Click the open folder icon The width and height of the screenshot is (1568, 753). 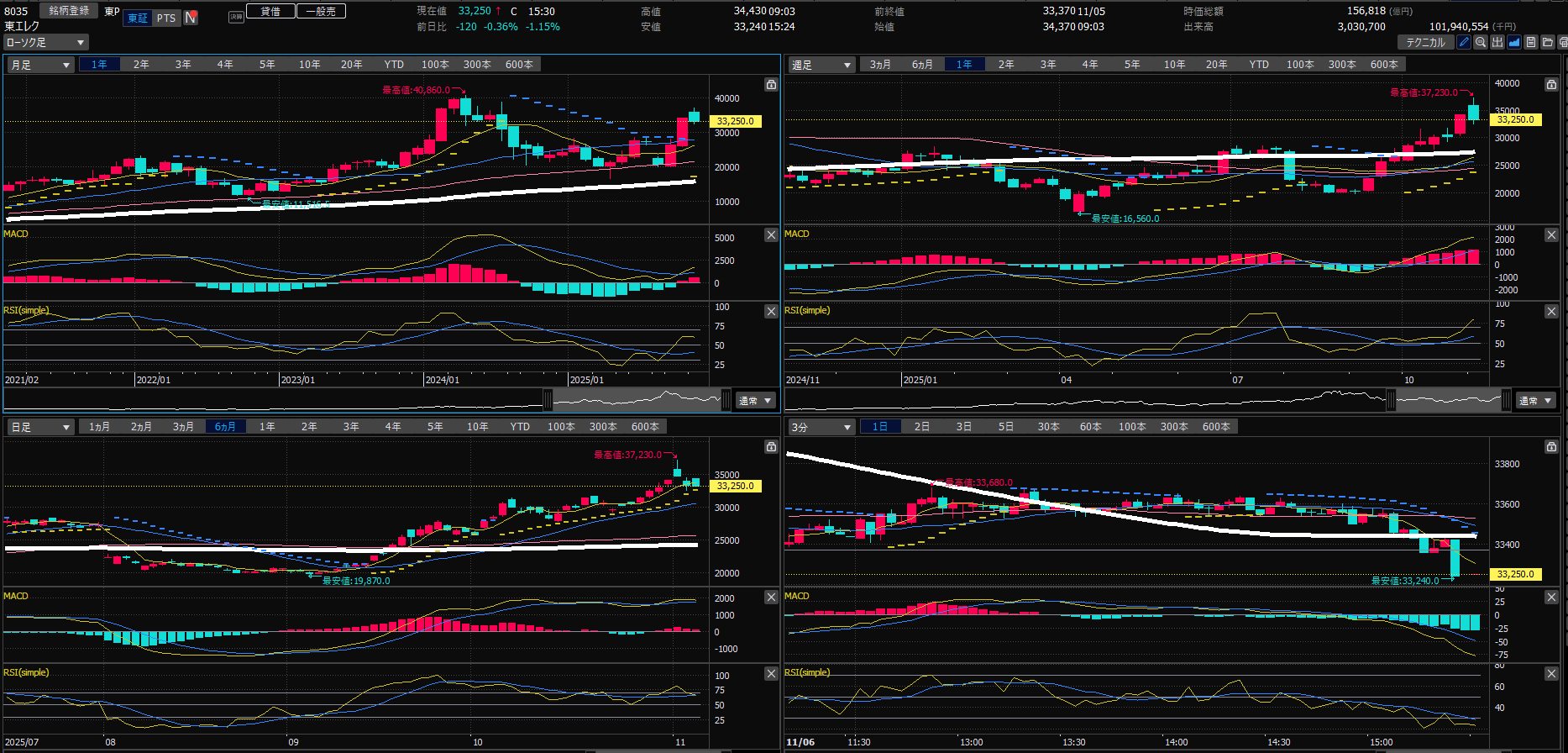1547,42
